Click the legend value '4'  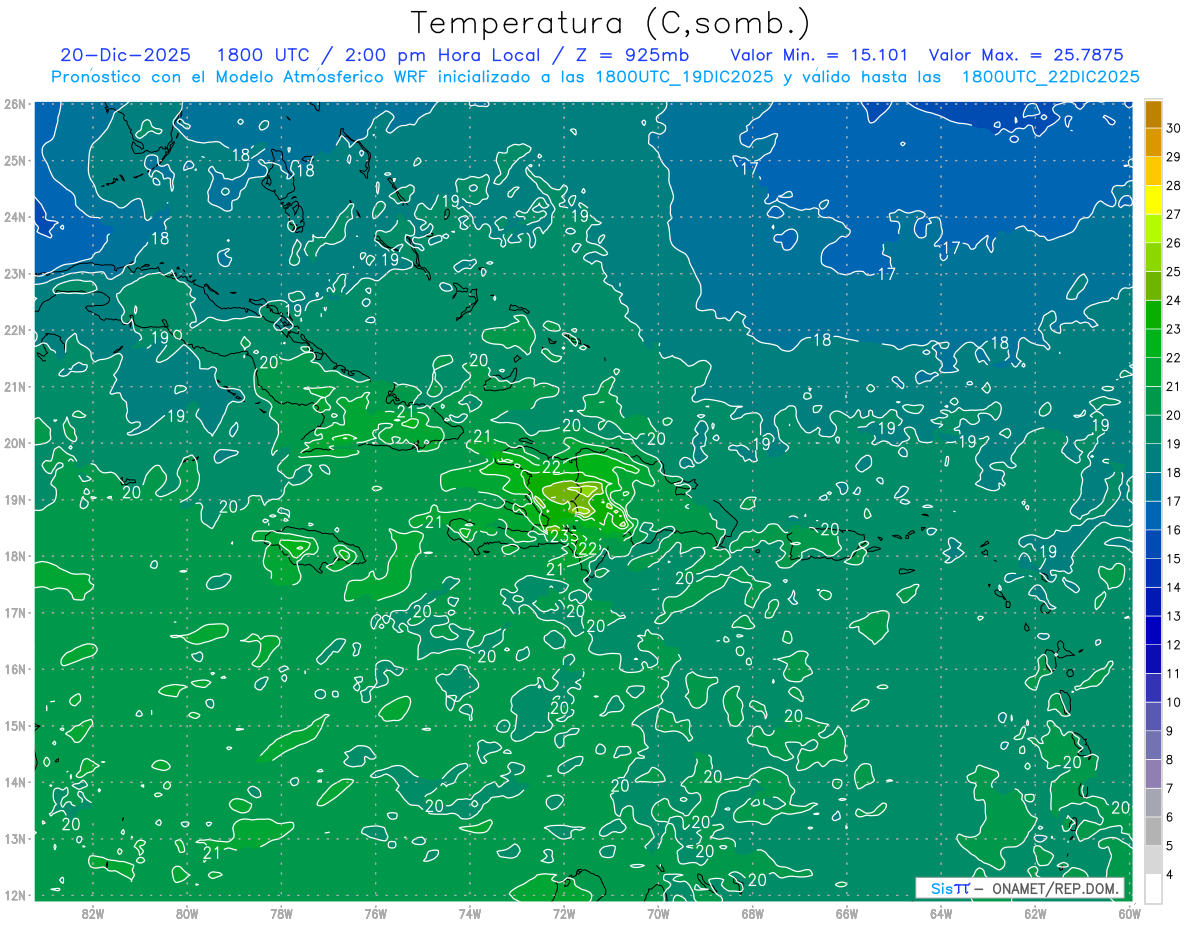click(1170, 875)
